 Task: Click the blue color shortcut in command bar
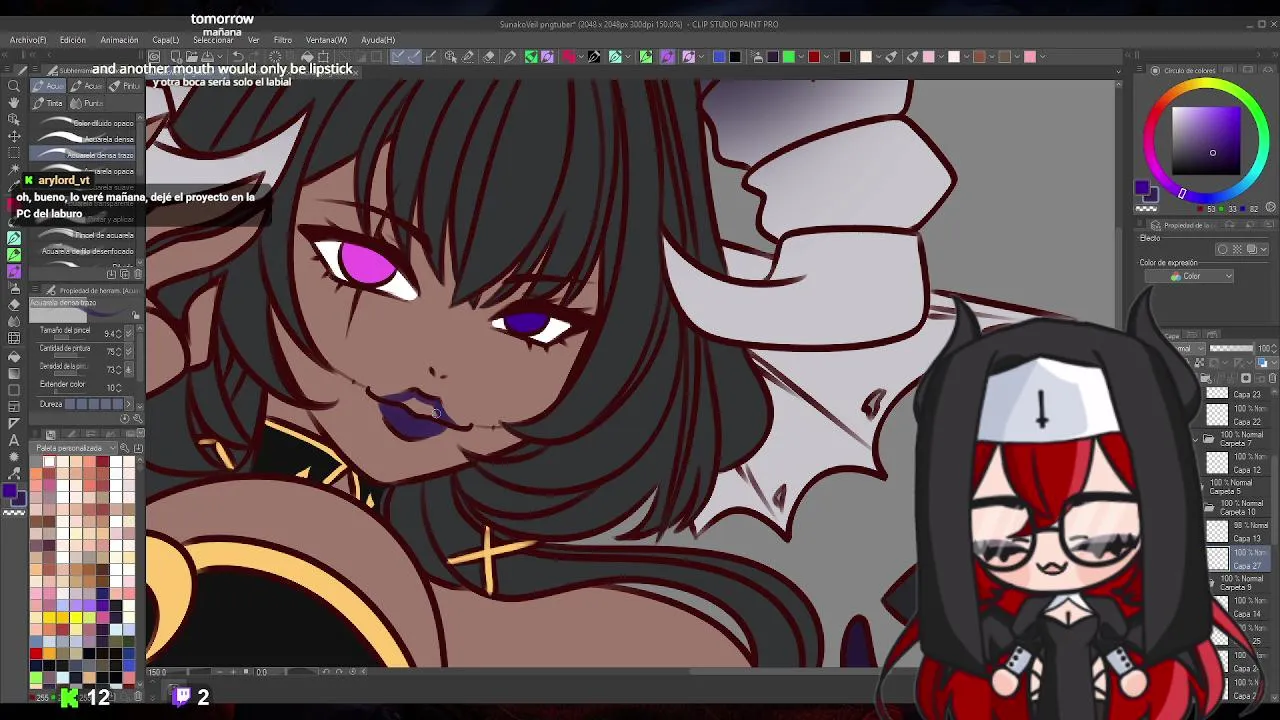click(719, 57)
